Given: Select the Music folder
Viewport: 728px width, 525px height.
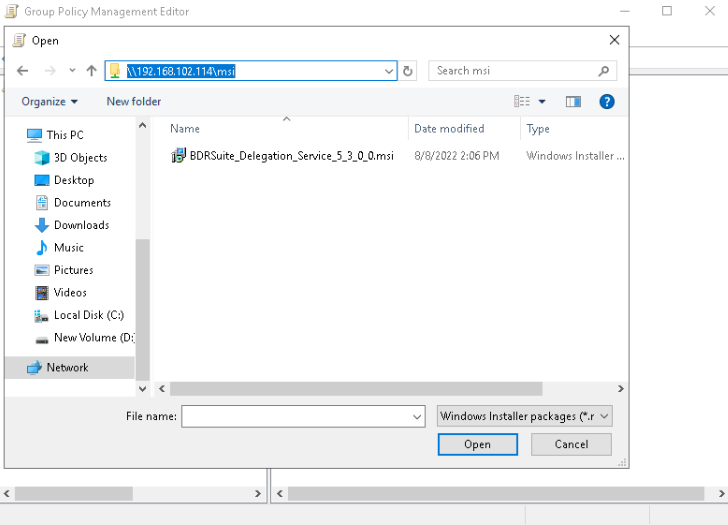Looking at the screenshot, I should click(x=68, y=247).
